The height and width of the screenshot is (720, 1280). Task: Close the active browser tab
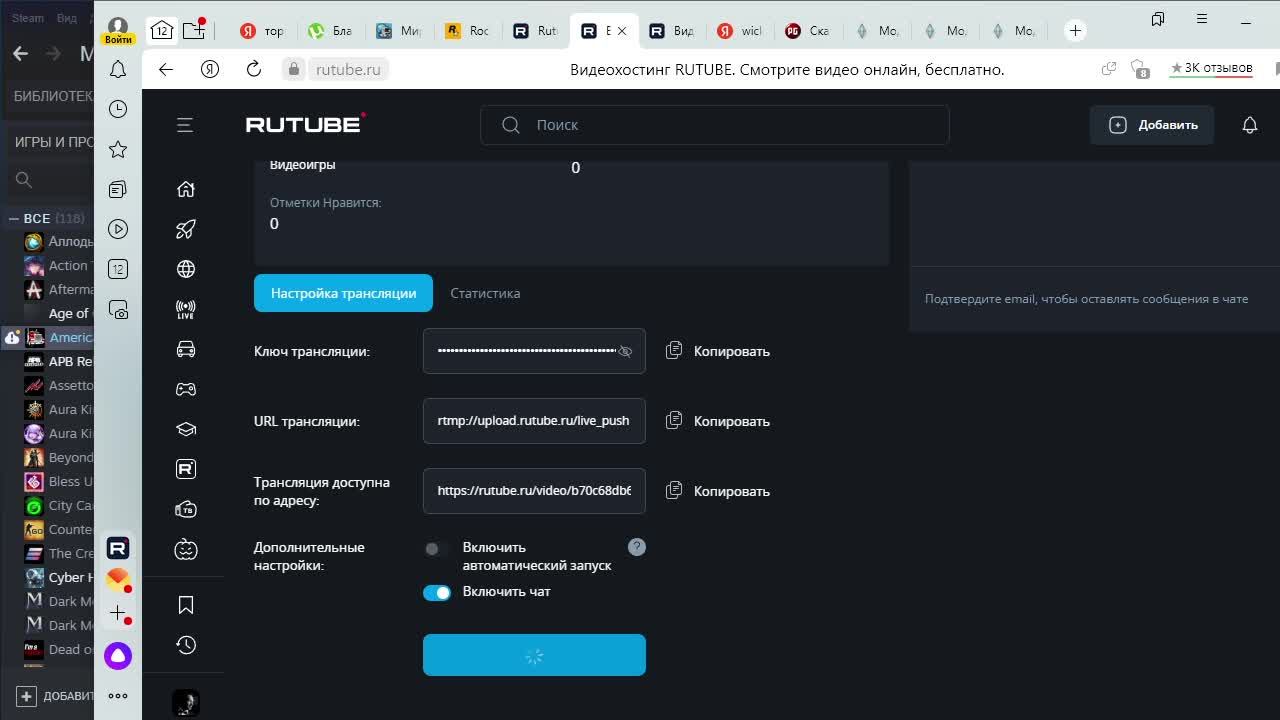621,31
